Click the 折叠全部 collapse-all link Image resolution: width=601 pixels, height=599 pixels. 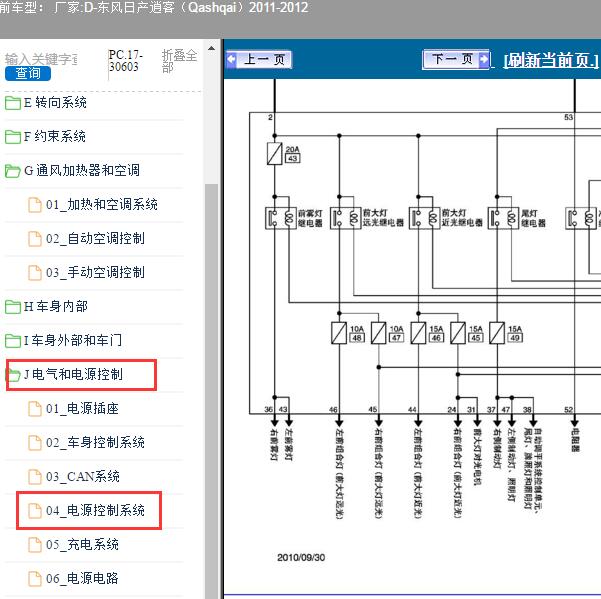click(x=179, y=61)
